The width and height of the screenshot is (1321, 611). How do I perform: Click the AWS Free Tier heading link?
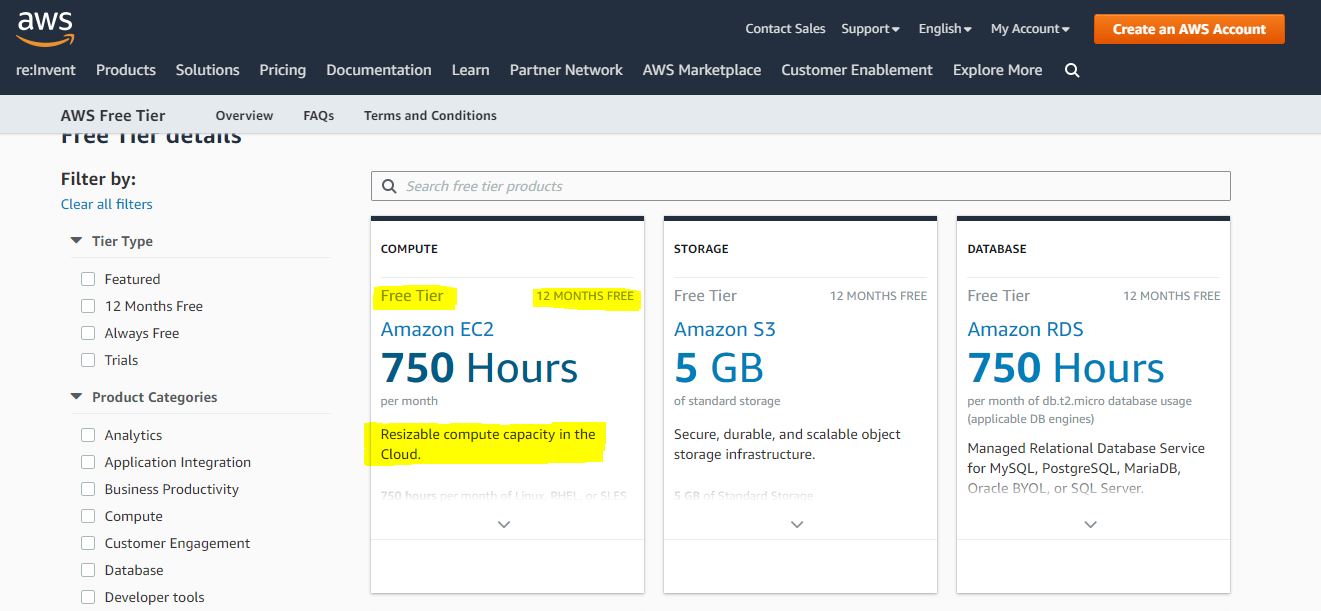click(x=113, y=115)
